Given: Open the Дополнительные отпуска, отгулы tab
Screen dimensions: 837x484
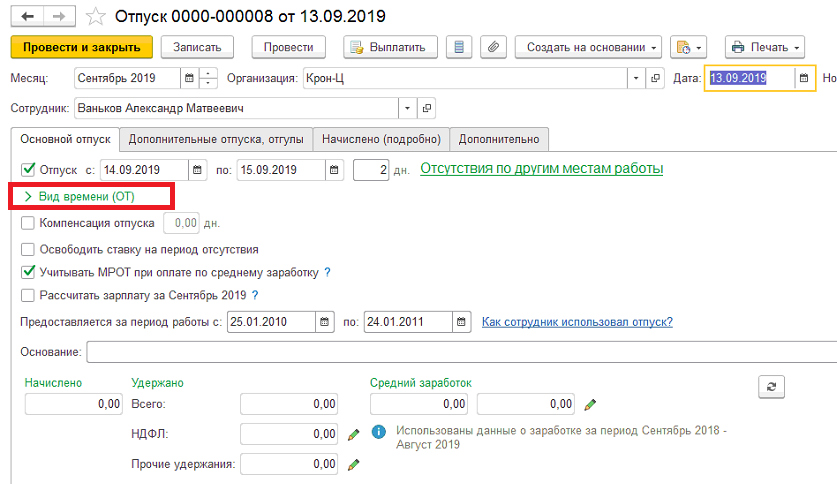Looking at the screenshot, I should pyautogui.click(x=216, y=139).
